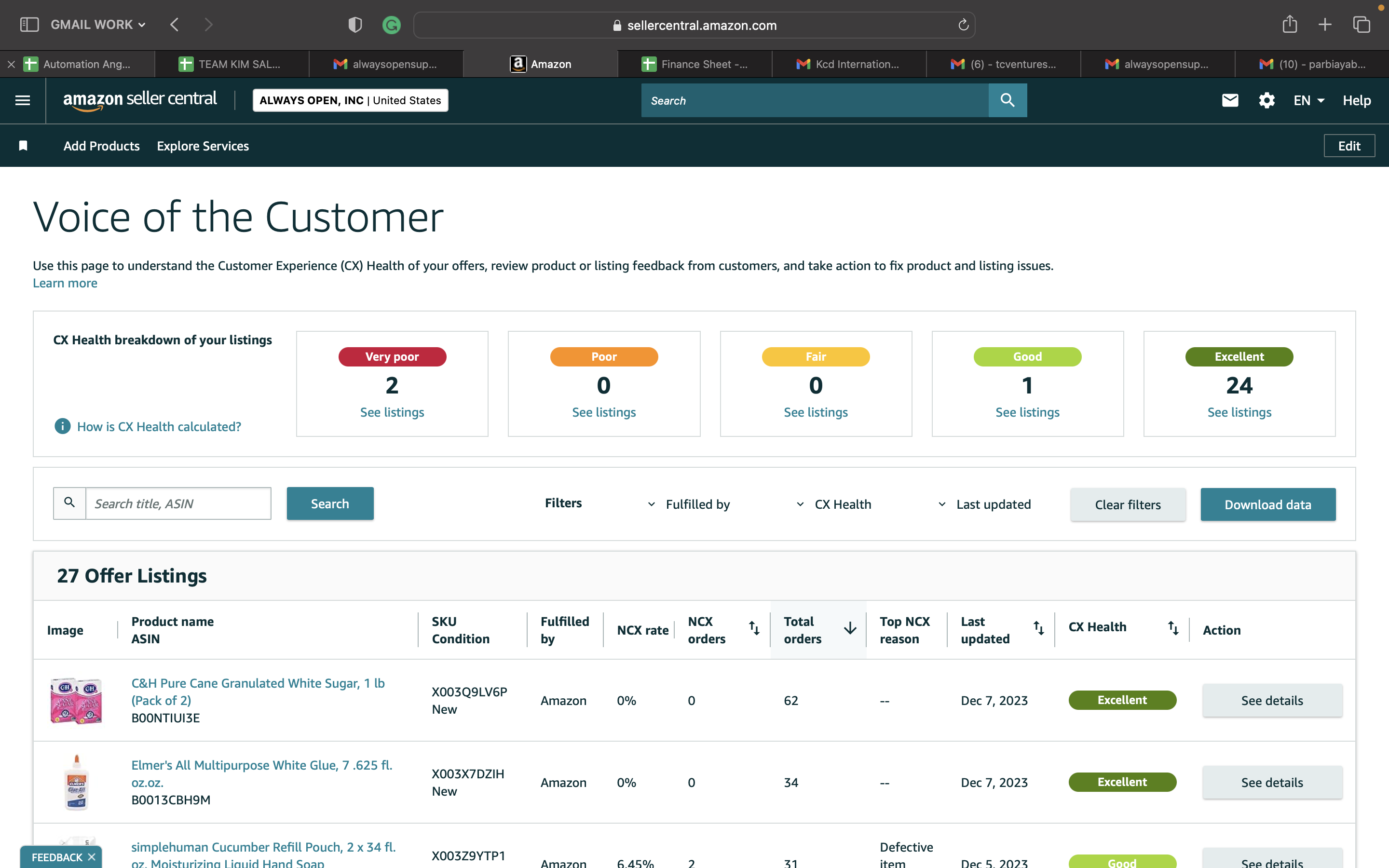Click Excellent badge in Elmer's glue row
Viewport: 1389px width, 868px height.
pyautogui.click(x=1122, y=782)
